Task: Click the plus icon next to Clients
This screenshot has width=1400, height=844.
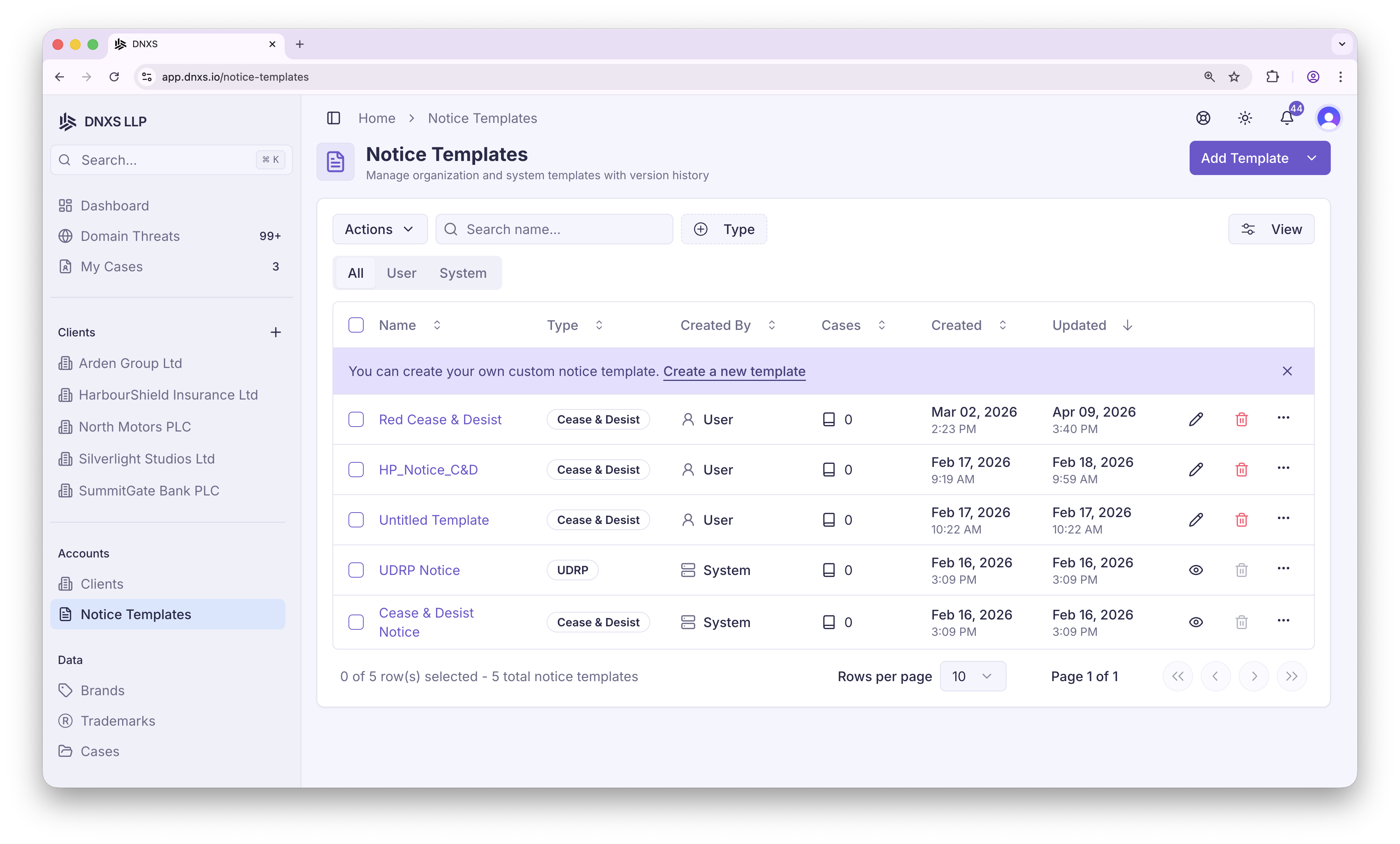Action: coord(275,333)
